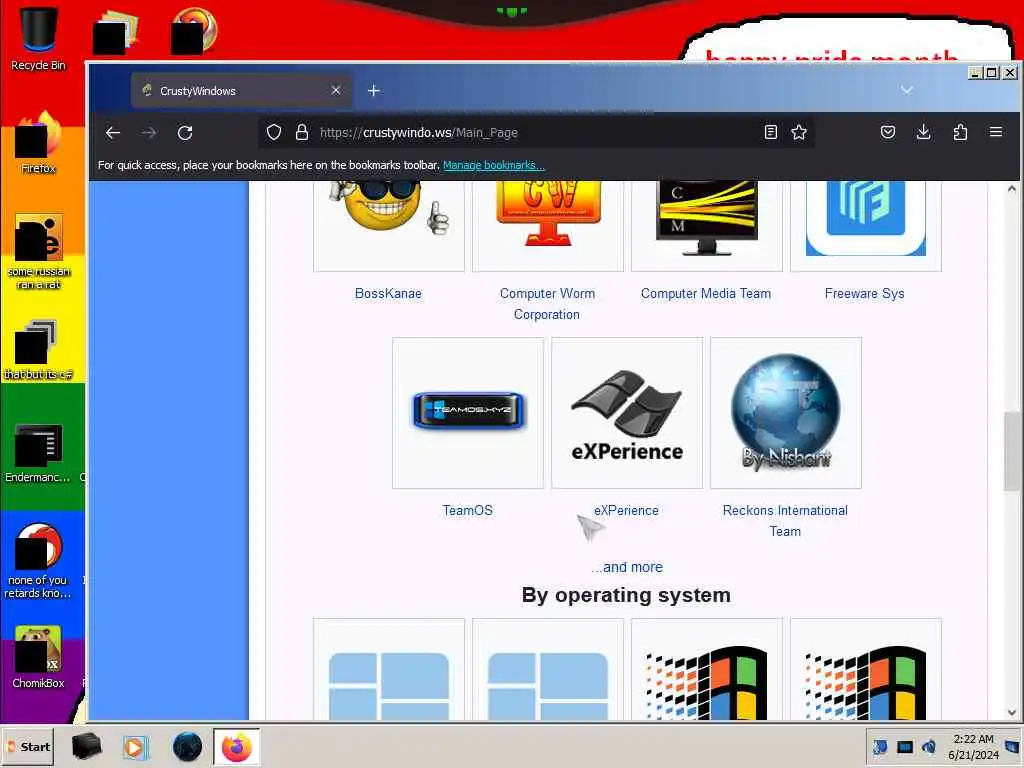Open the Freeware Sys link

click(865, 293)
